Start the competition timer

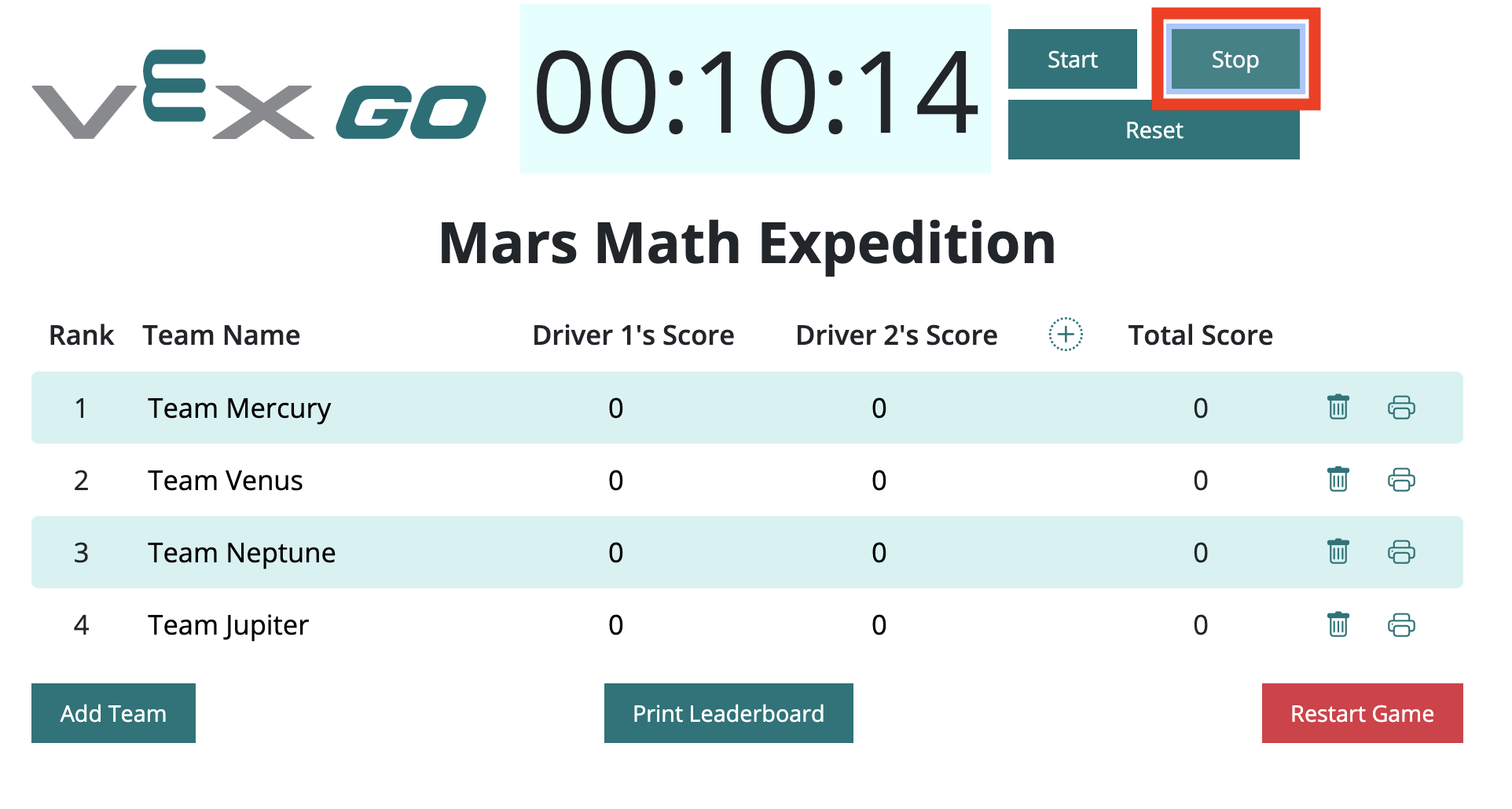1072,59
